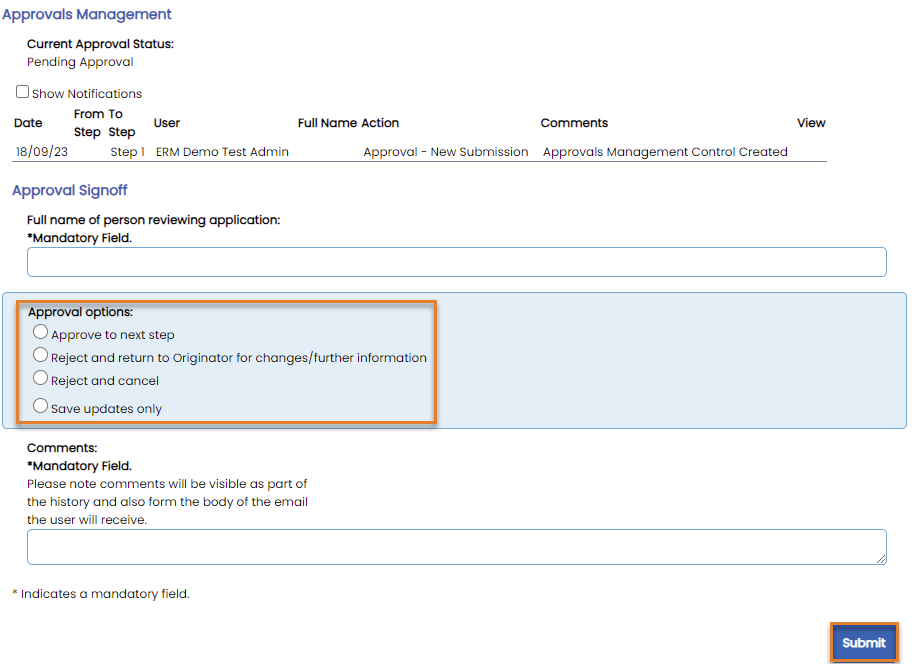Click the Action column header
The width and height of the screenshot is (923, 664).
380,123
